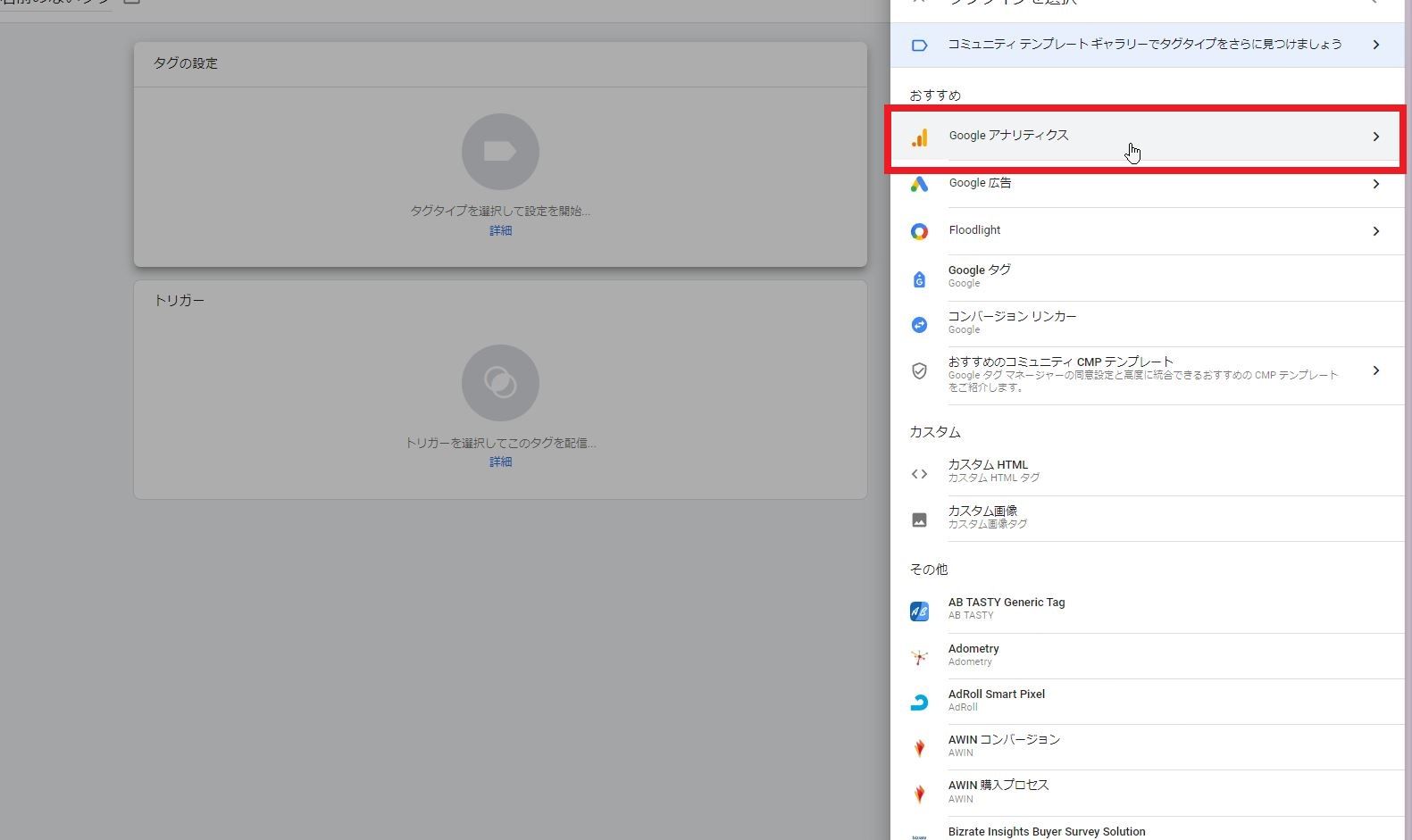Click the Google Ads logo icon
The image size is (1412, 840).
tap(919, 184)
